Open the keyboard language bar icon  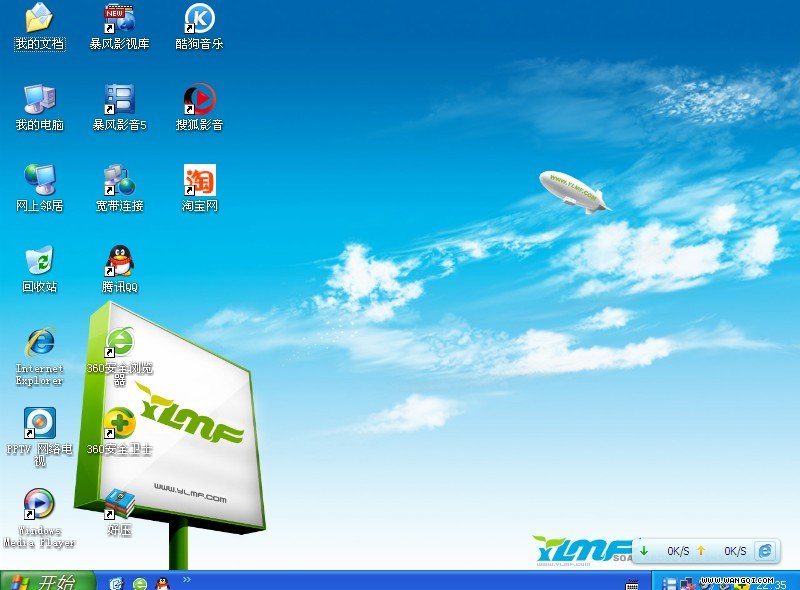(632, 584)
